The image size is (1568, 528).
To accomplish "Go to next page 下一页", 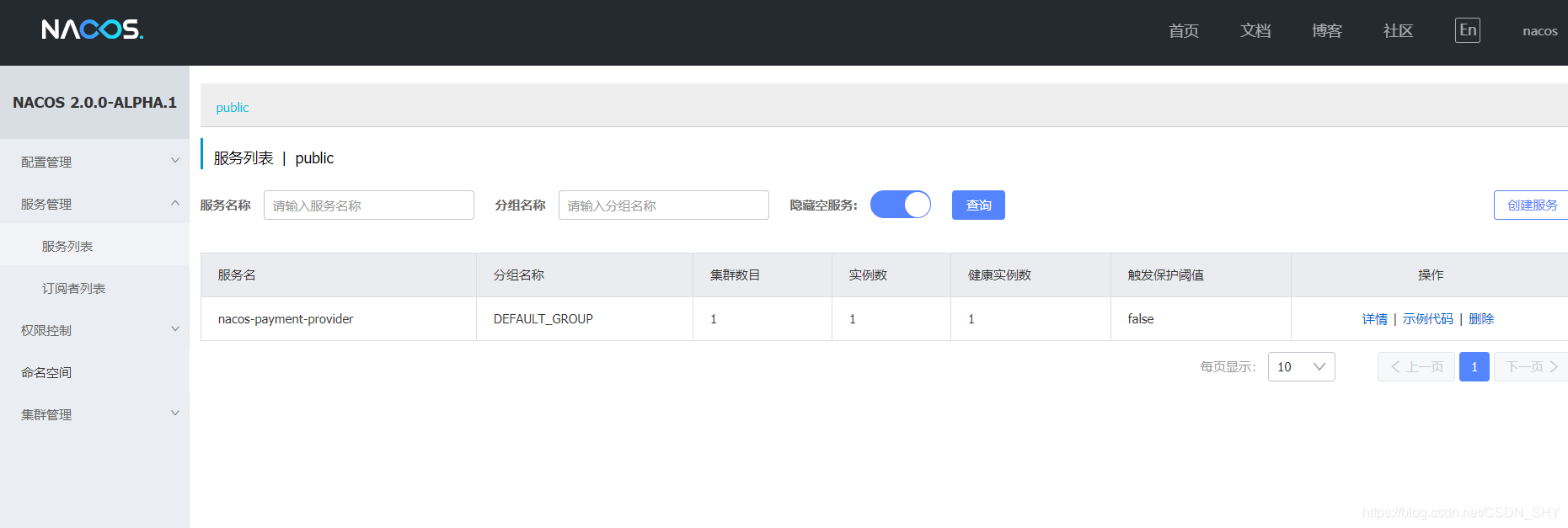I will coord(1531,367).
